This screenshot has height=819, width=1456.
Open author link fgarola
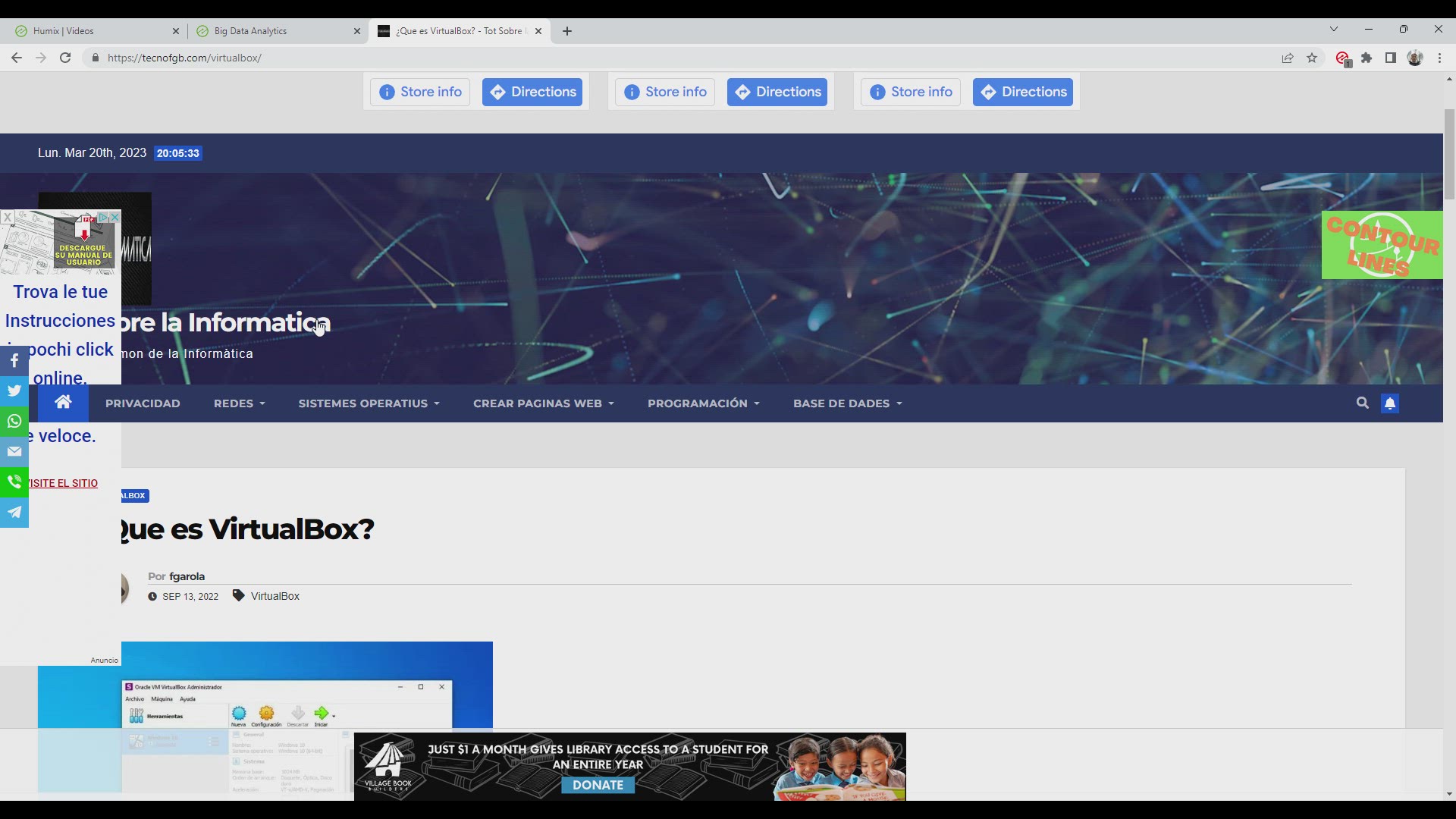(187, 576)
